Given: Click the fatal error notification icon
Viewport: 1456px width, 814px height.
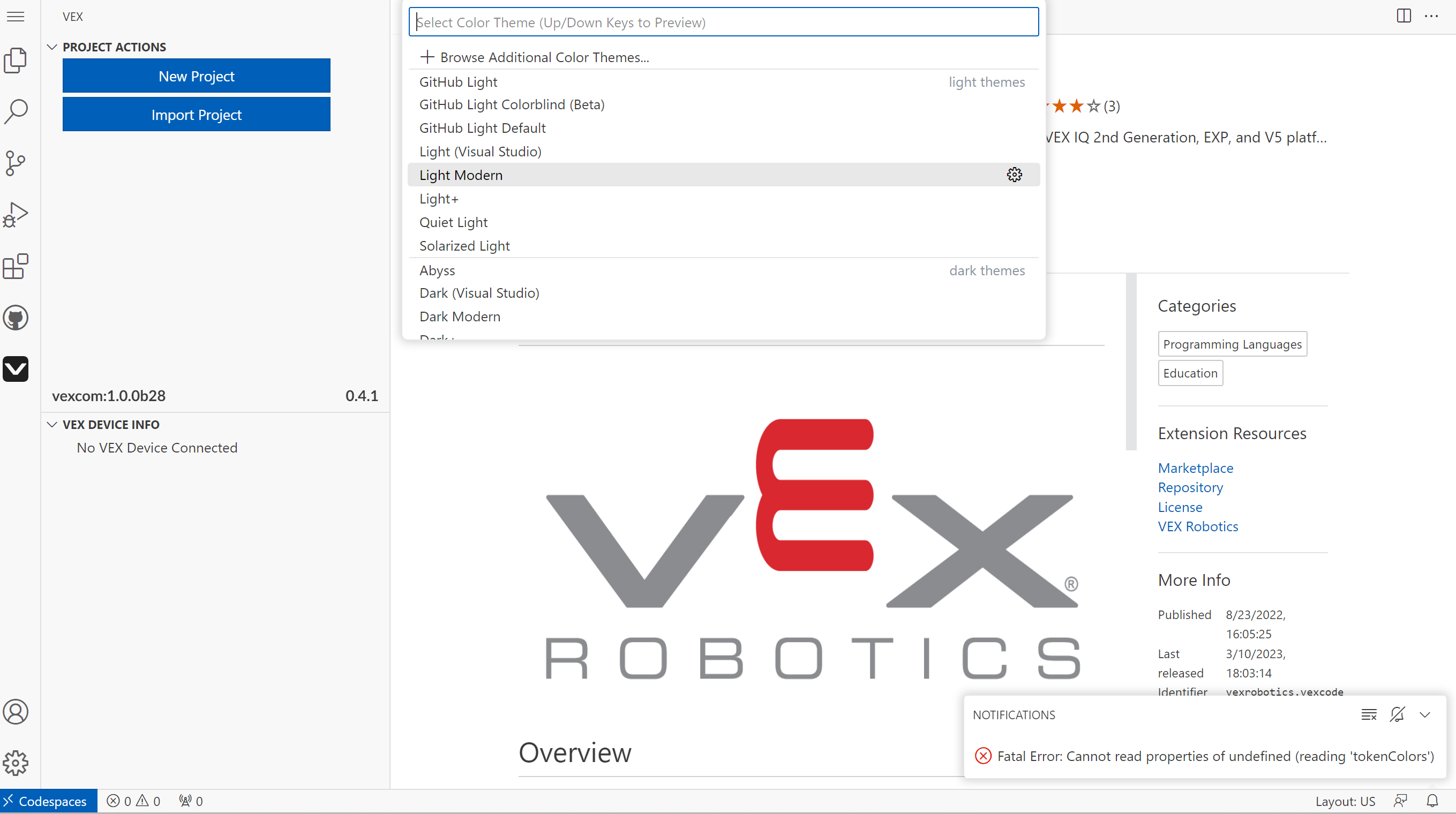Looking at the screenshot, I should tap(983, 756).
